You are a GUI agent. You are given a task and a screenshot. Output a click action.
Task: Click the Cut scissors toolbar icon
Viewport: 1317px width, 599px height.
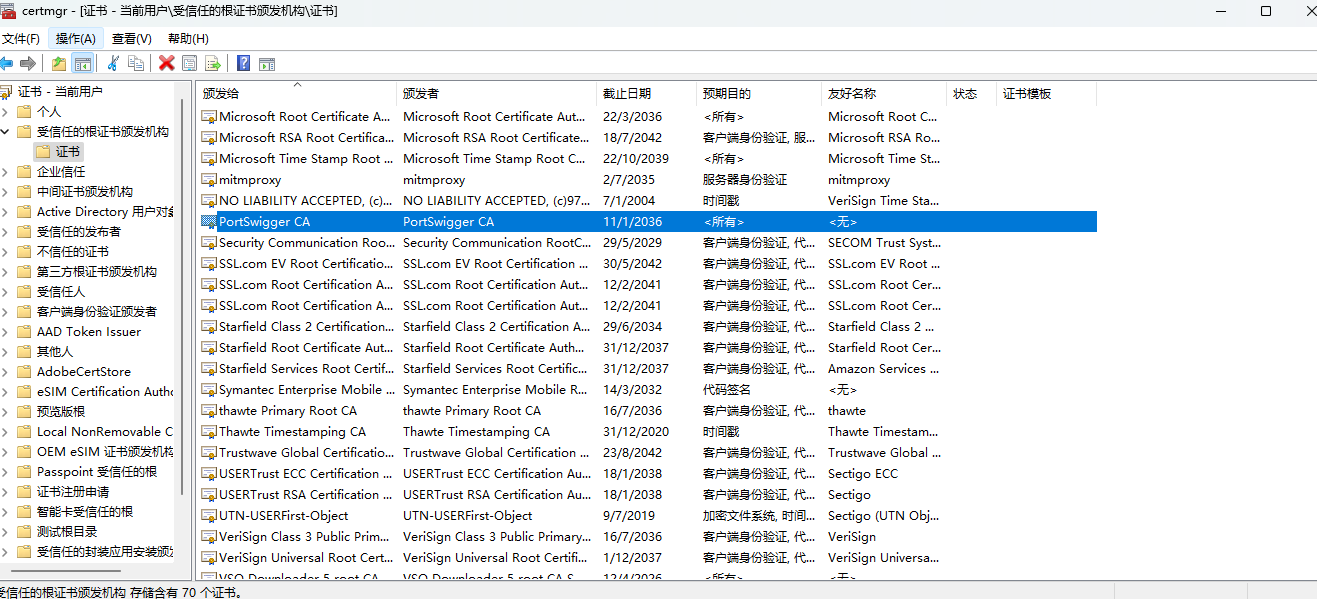[x=113, y=64]
